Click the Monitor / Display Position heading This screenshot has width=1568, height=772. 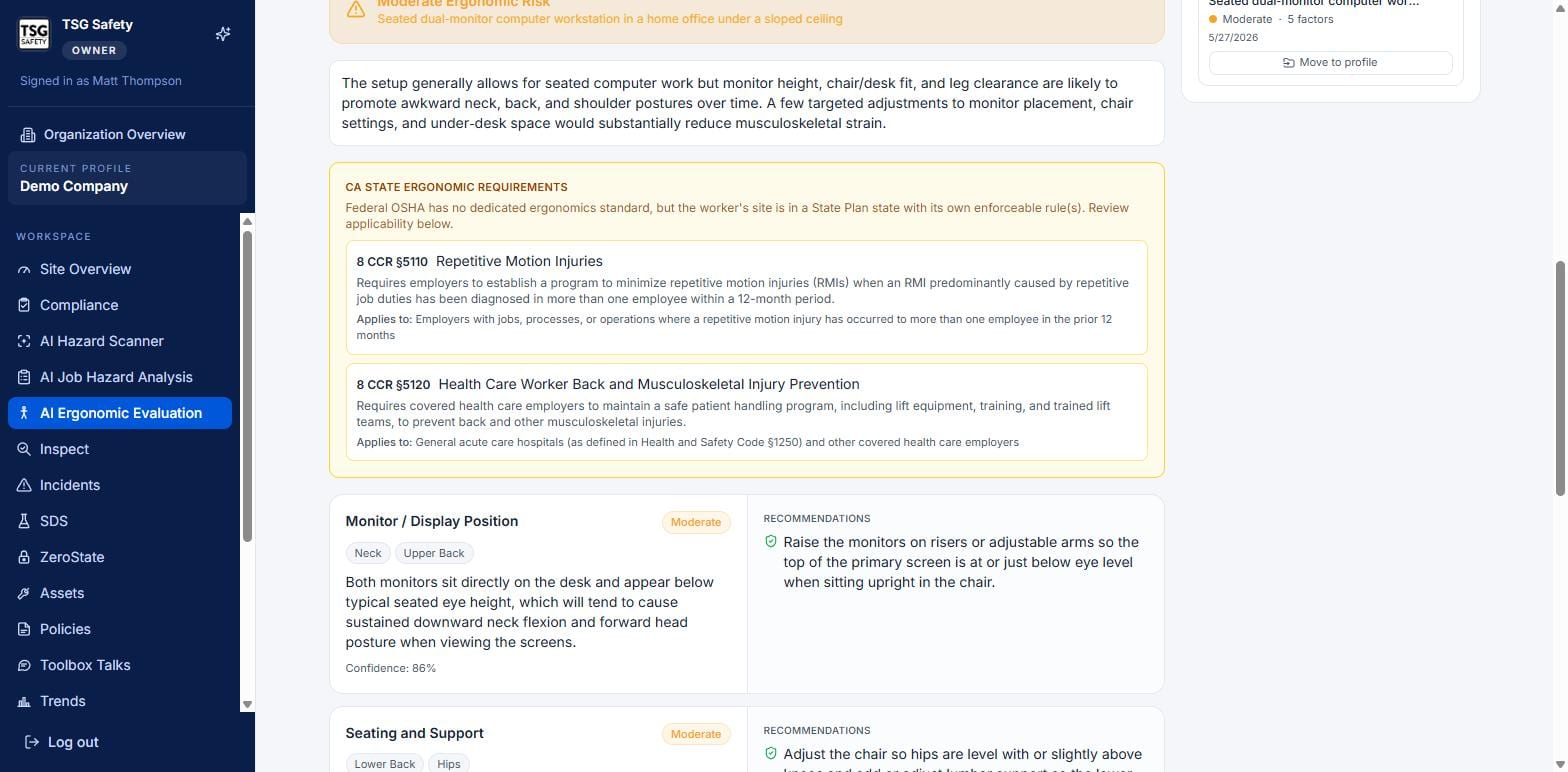click(x=432, y=521)
